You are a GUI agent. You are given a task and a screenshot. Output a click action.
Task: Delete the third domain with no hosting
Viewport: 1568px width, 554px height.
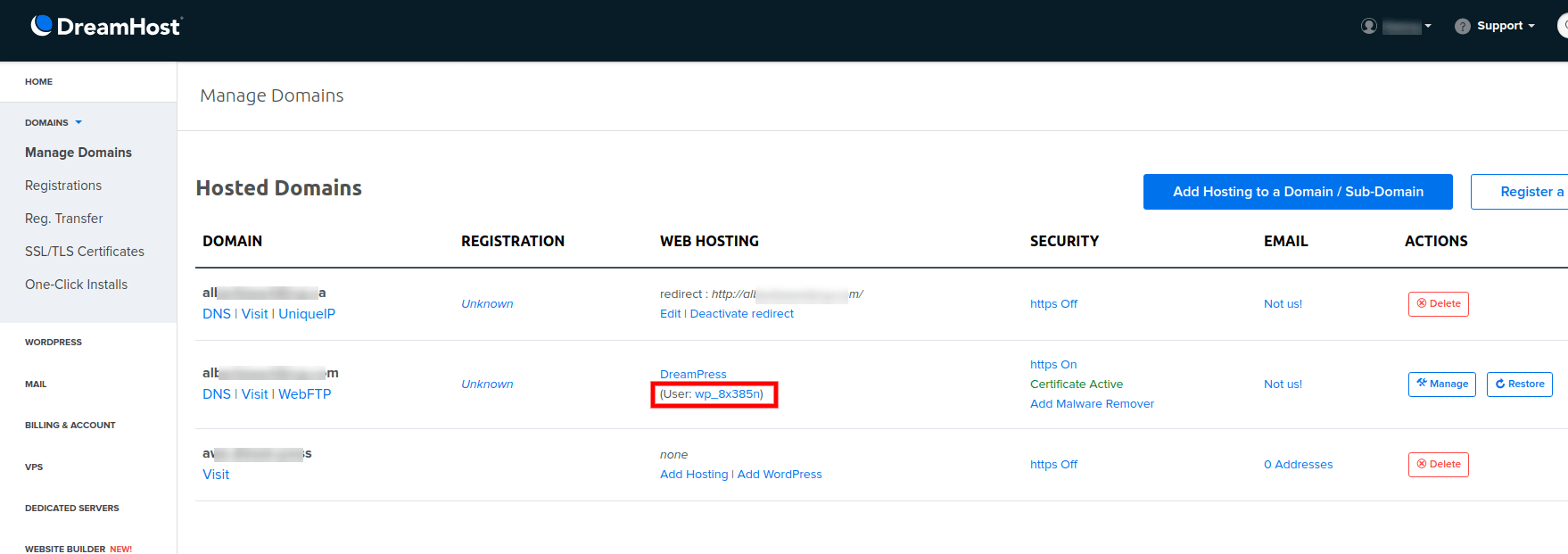1438,465
